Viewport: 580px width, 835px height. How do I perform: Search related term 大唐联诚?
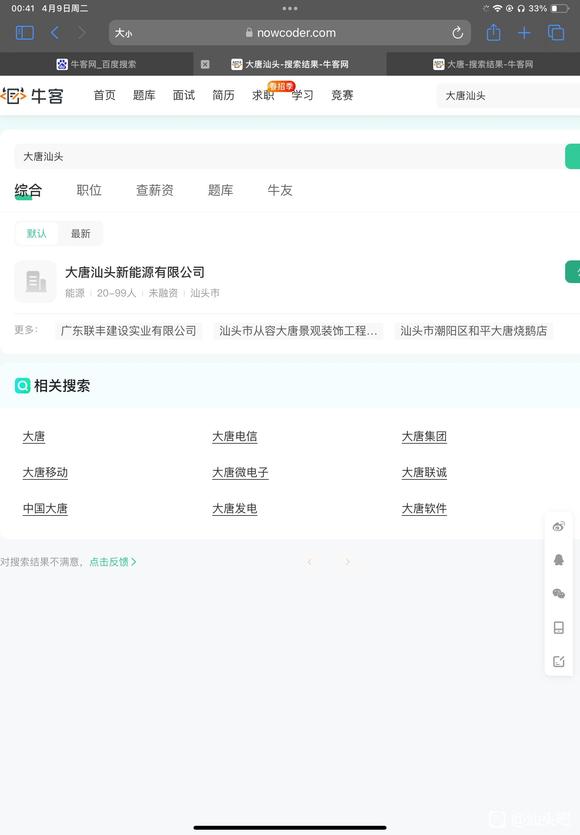(424, 472)
